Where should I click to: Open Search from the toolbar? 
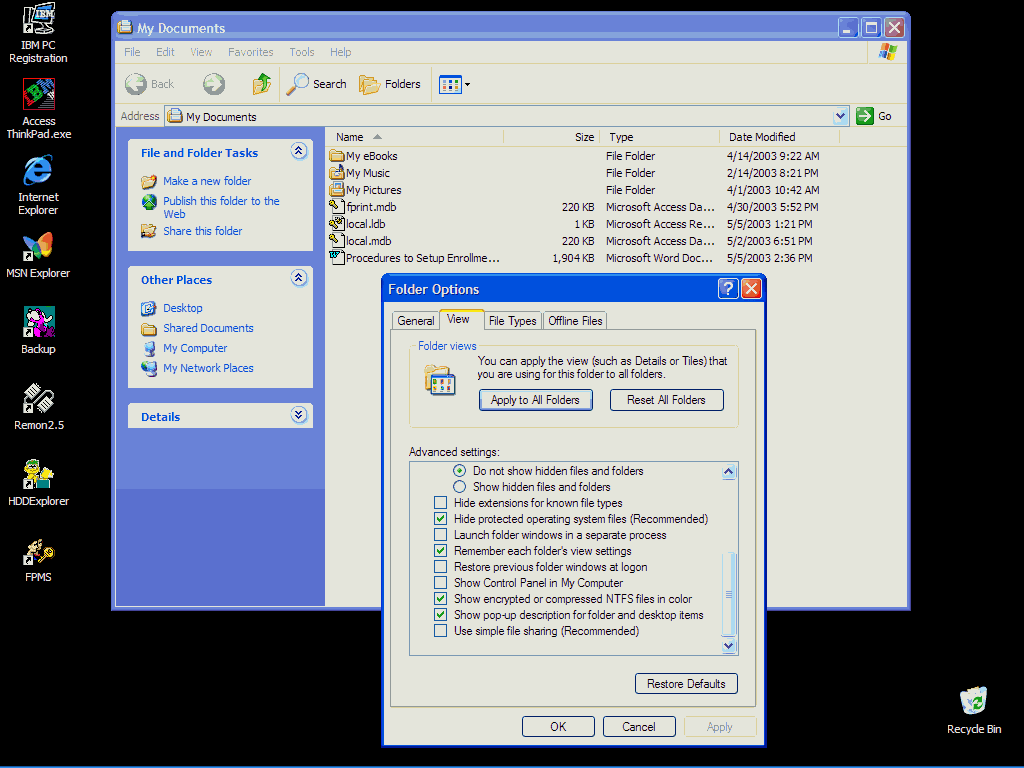coord(317,84)
